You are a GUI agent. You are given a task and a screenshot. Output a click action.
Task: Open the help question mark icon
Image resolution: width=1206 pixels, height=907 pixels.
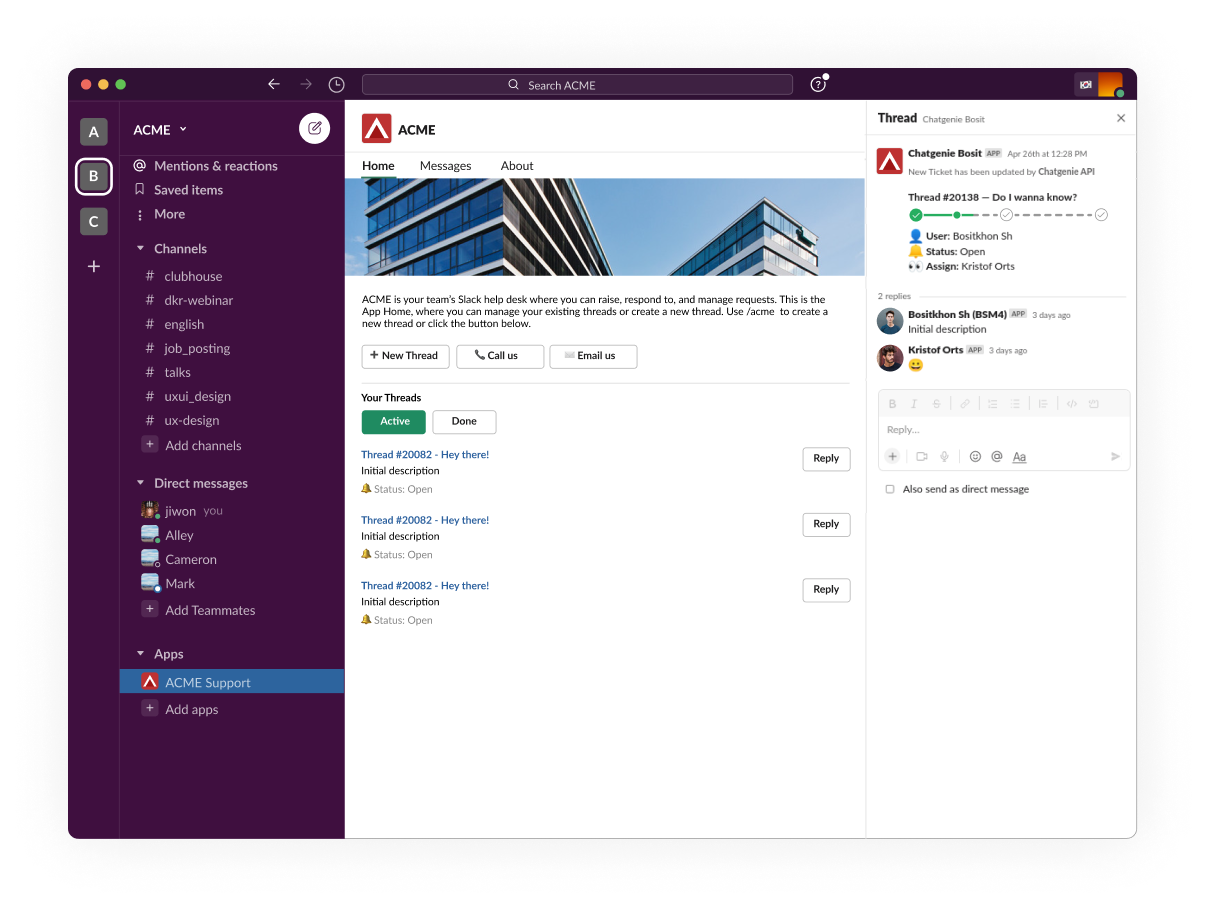pos(818,84)
